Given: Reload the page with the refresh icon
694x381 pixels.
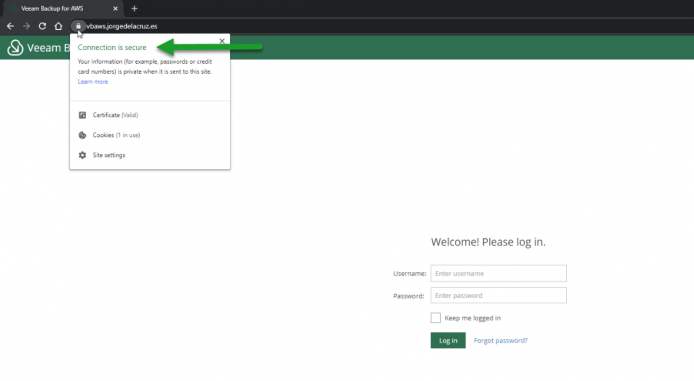Looking at the screenshot, I should coord(42,26).
